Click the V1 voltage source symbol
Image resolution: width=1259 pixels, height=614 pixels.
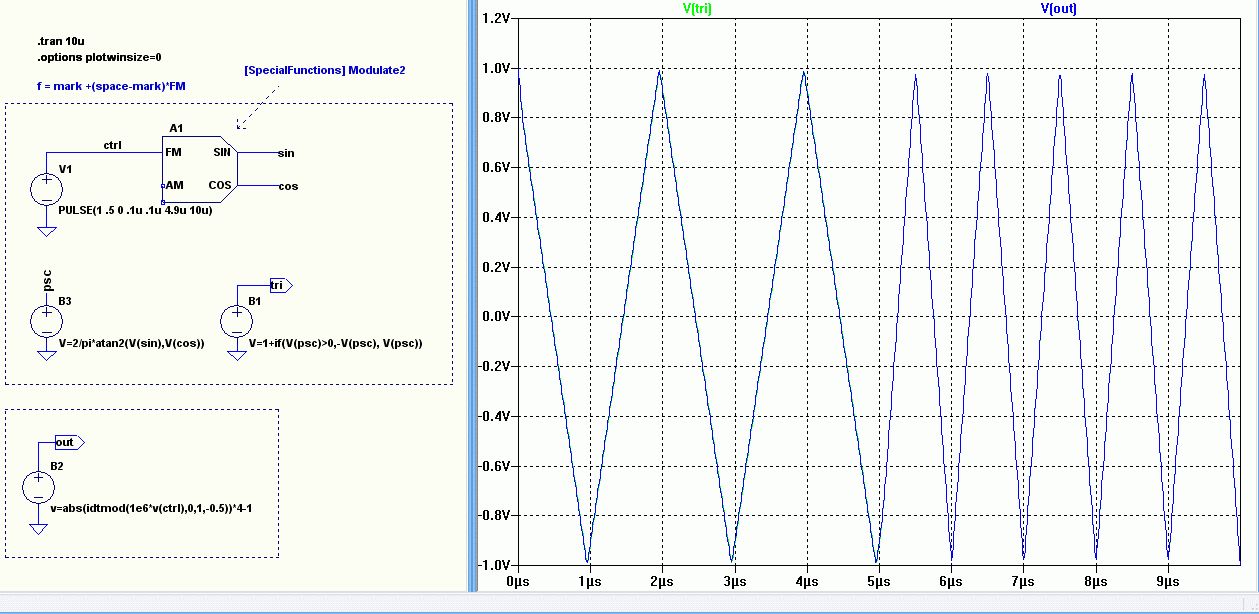tap(46, 189)
